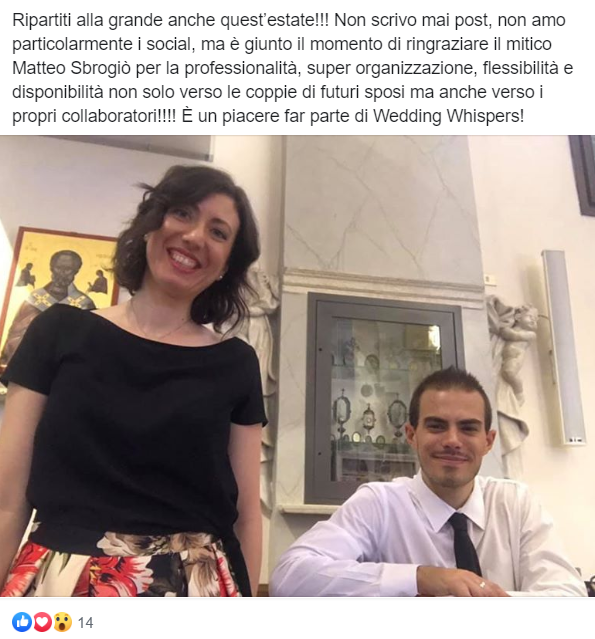
Task: Open the list of 14 reactions
Action: (x=85, y=623)
